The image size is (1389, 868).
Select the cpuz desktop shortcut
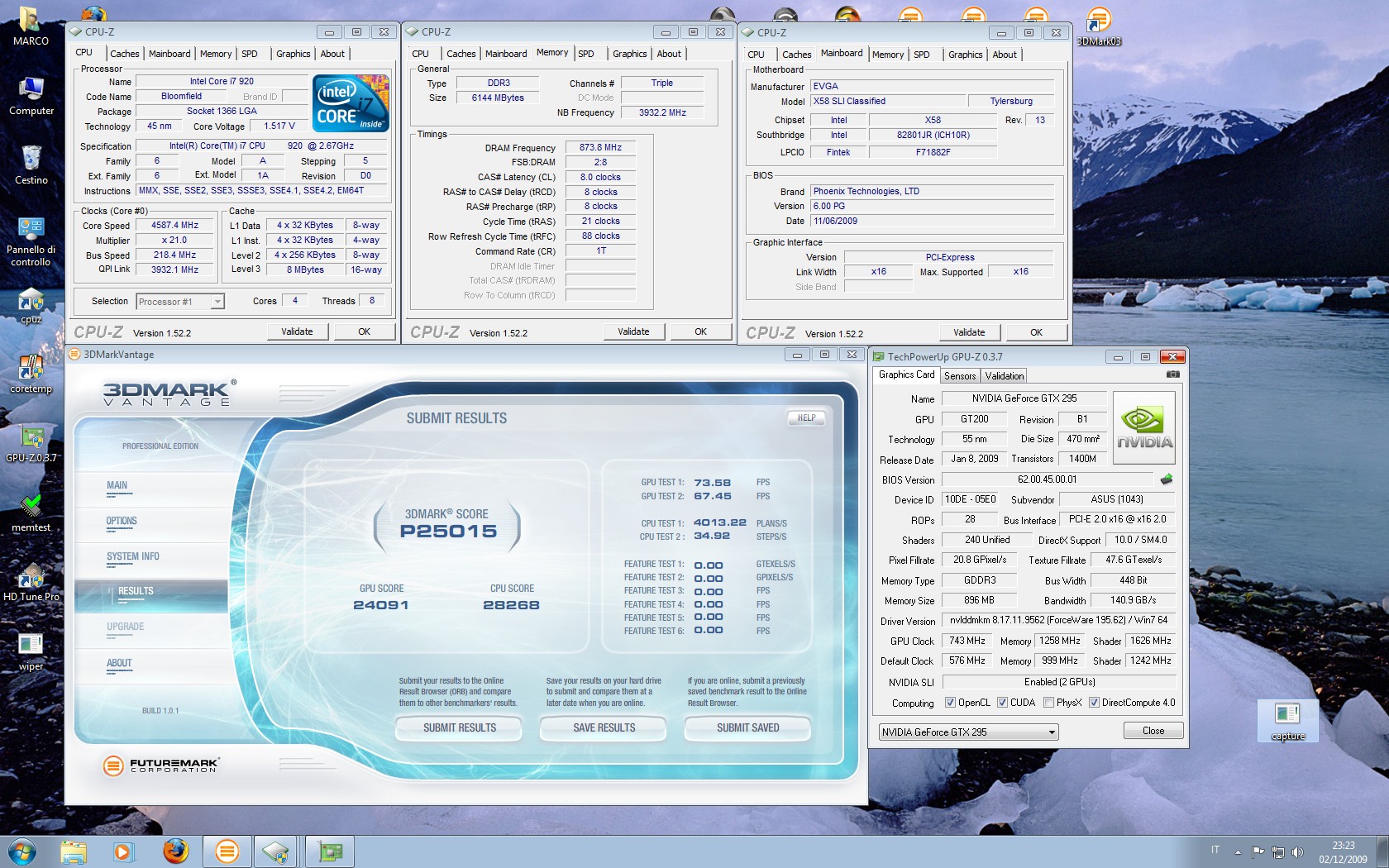(31, 306)
